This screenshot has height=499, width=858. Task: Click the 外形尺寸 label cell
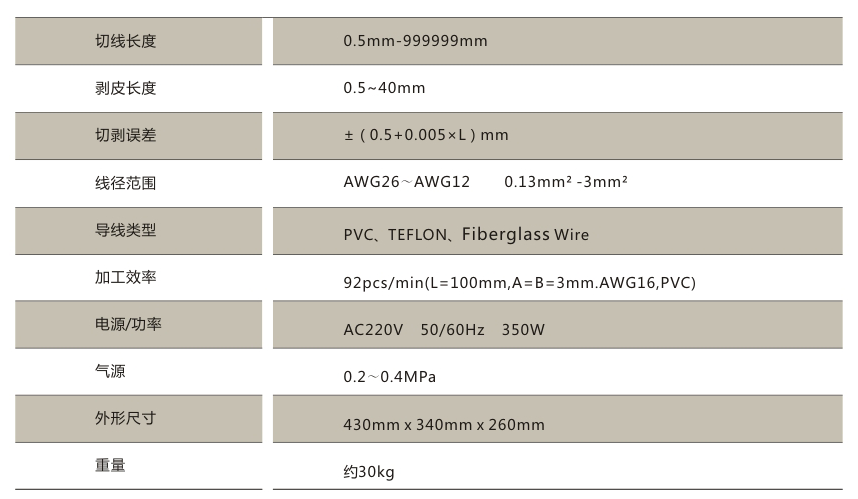125,419
